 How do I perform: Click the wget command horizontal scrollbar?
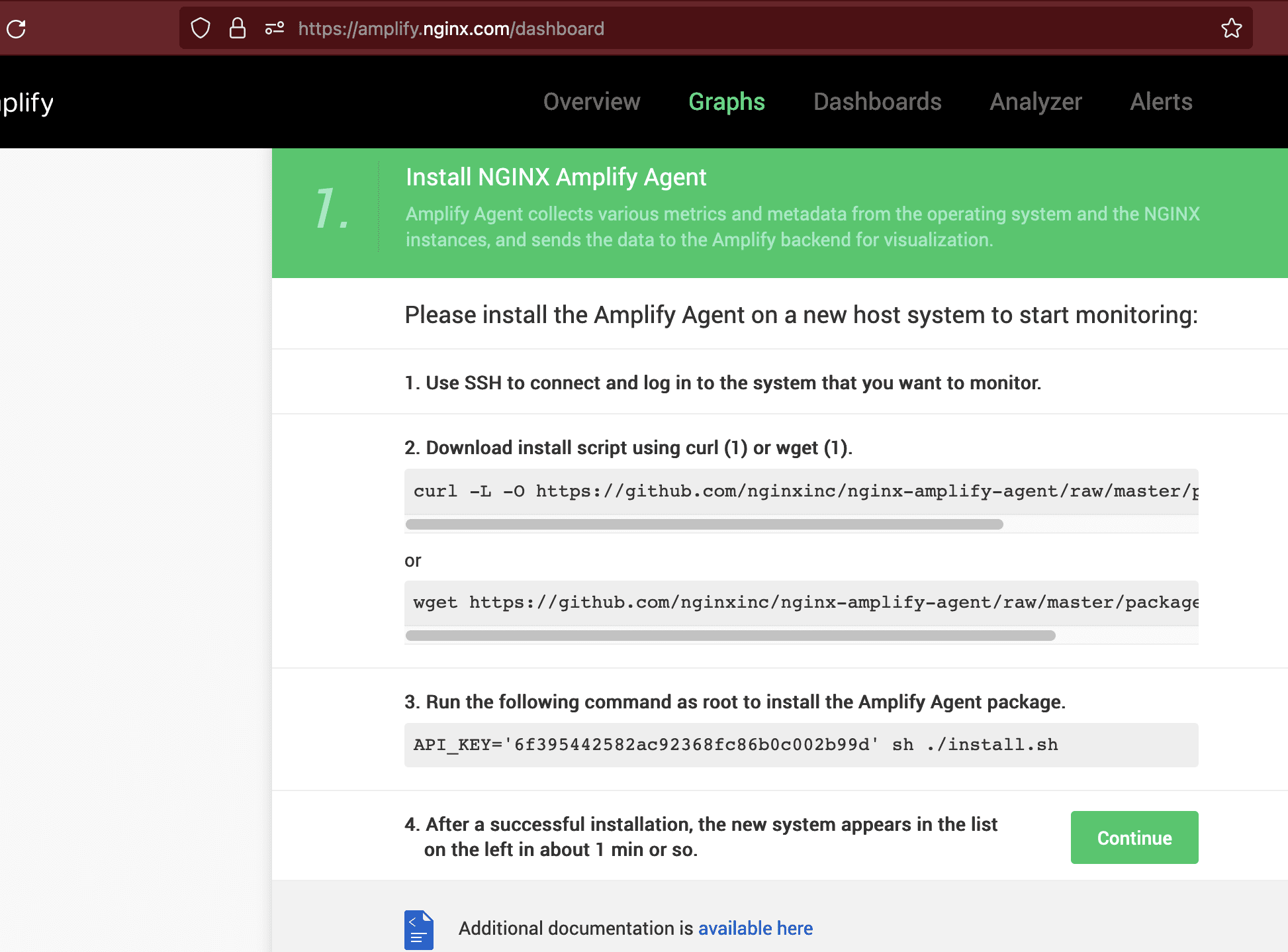click(x=730, y=636)
